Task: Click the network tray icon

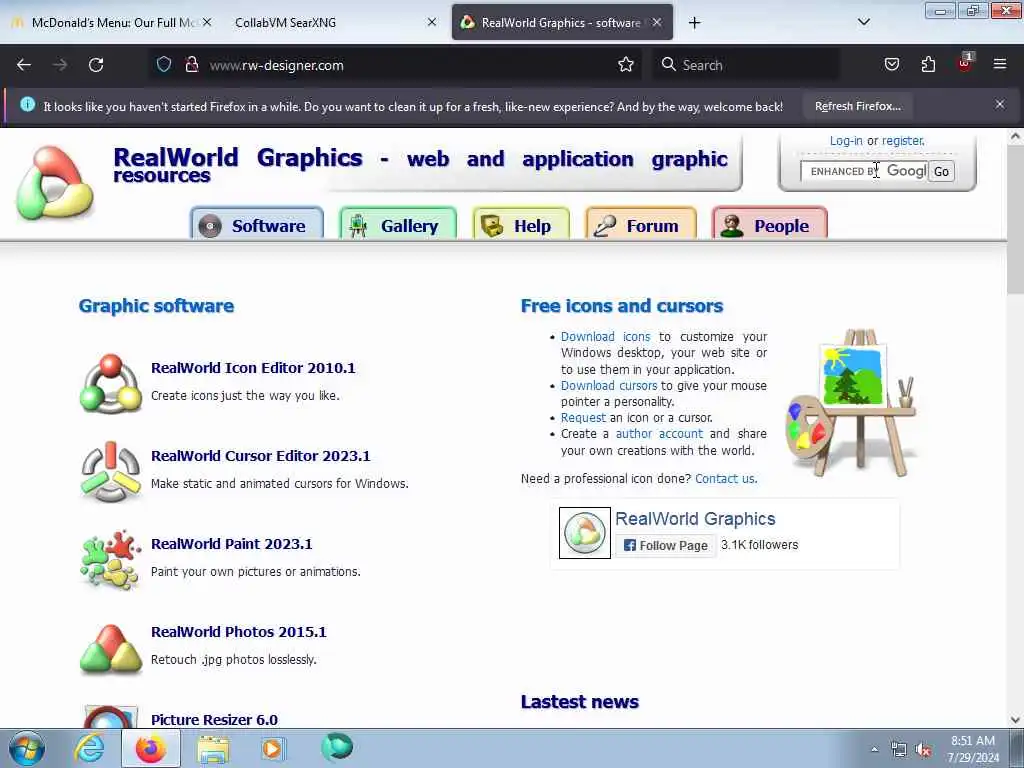Action: tap(899, 750)
